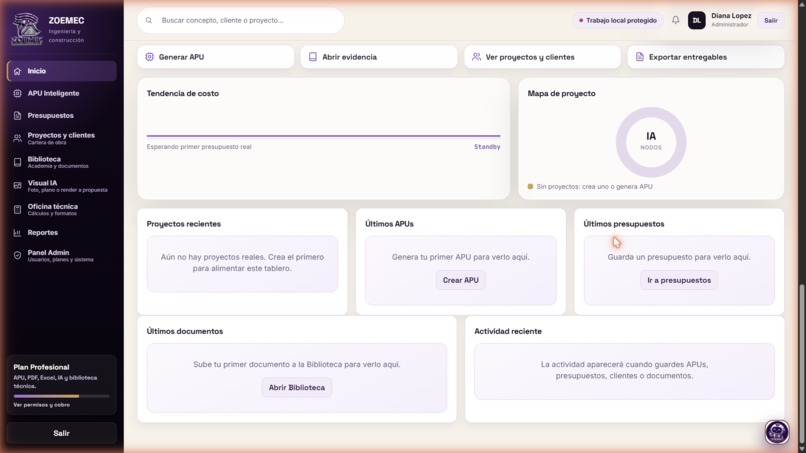Click Ver proyectos y clientes button
806x453 pixels.
542,57
